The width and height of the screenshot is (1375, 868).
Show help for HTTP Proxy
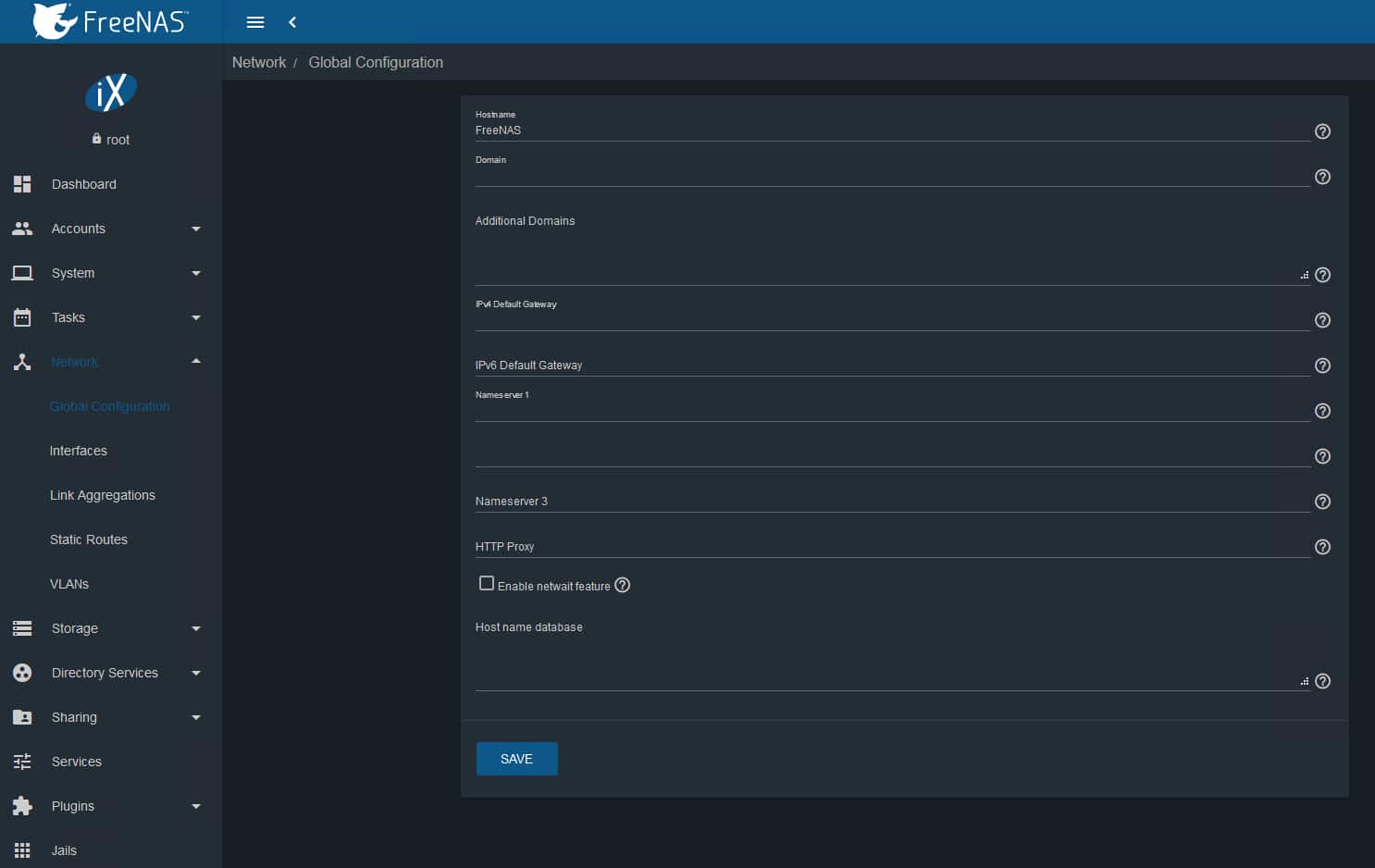pos(1322,547)
